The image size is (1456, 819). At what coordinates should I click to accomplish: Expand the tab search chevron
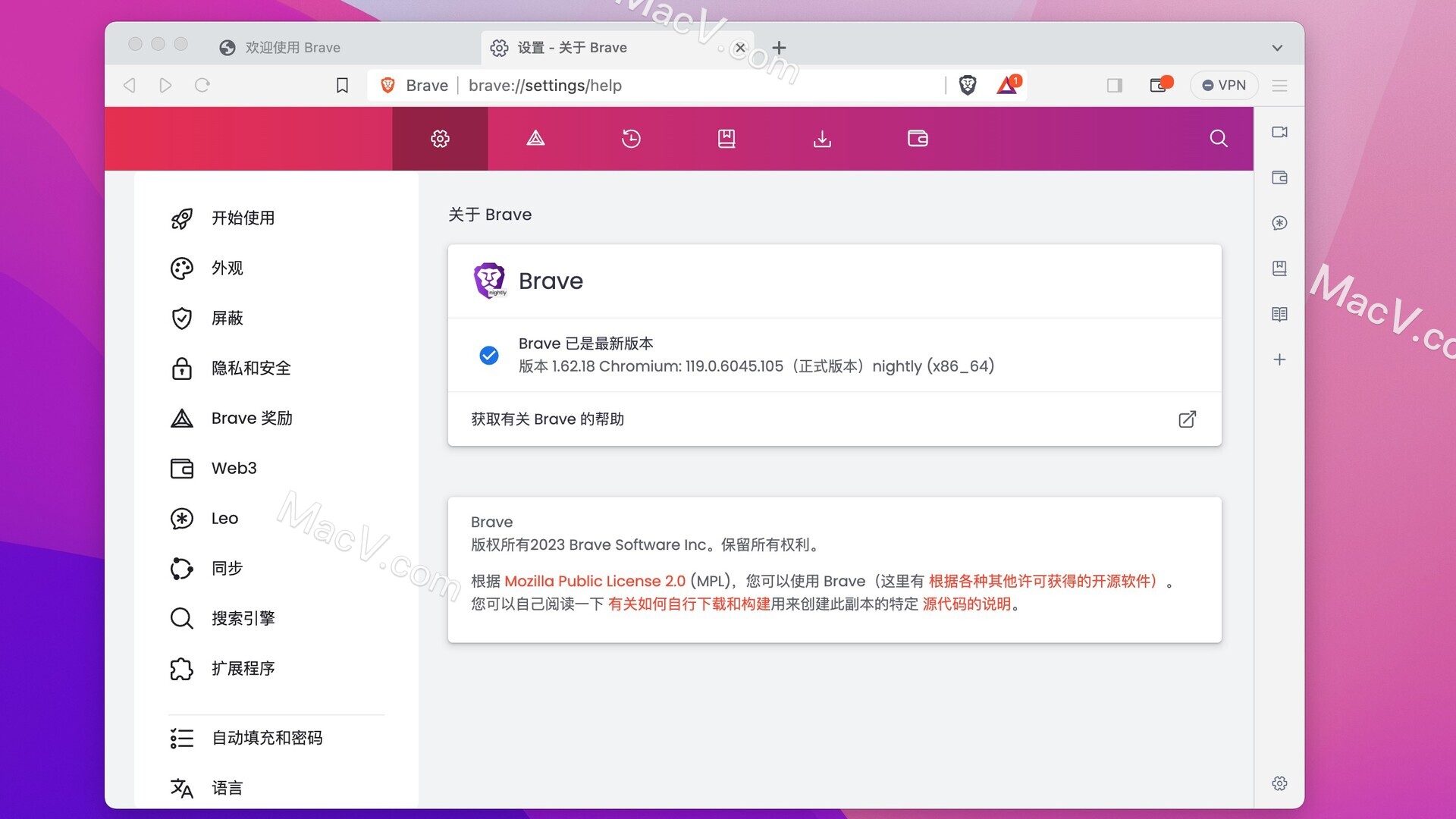[x=1277, y=48]
